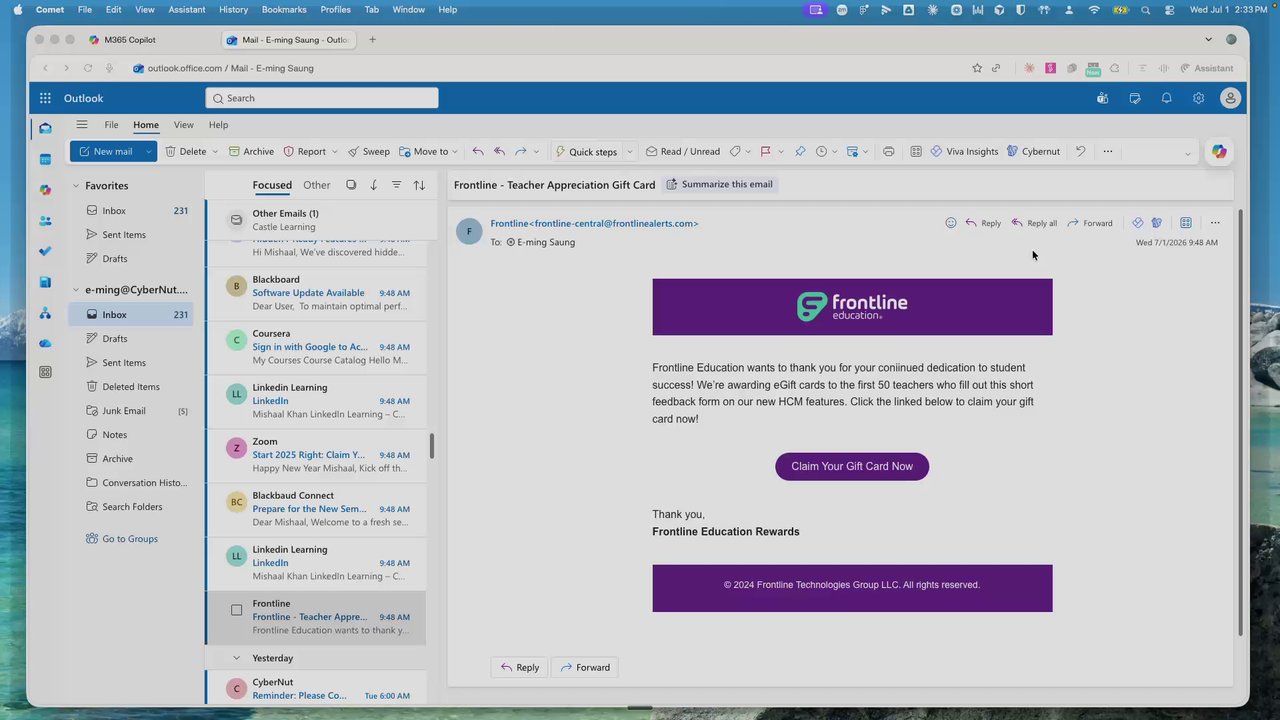Screen dimensions: 1280x720
Task: Open Spotlight search in the menu bar
Action: point(1145,10)
